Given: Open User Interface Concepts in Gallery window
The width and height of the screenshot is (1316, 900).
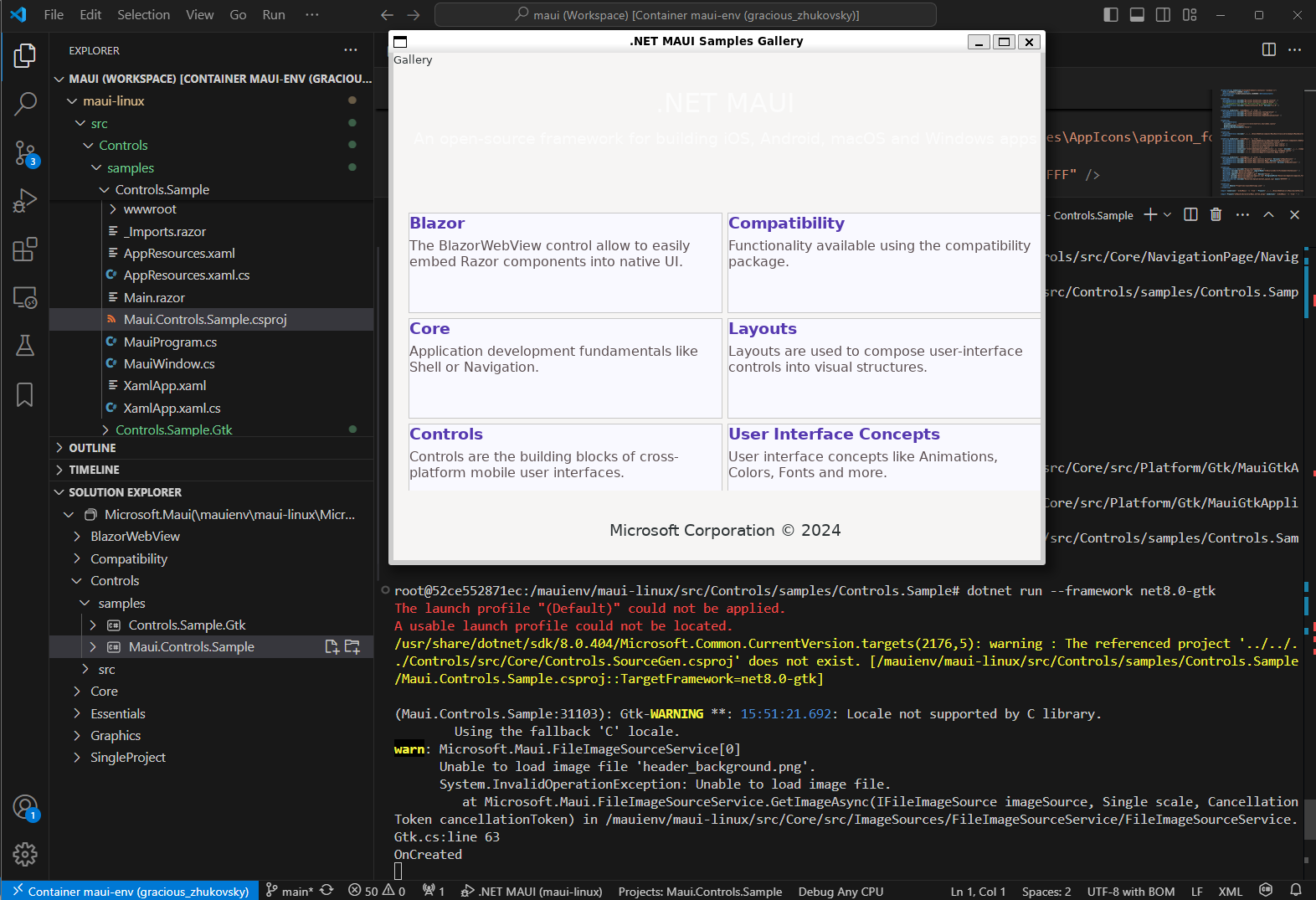Looking at the screenshot, I should click(884, 457).
